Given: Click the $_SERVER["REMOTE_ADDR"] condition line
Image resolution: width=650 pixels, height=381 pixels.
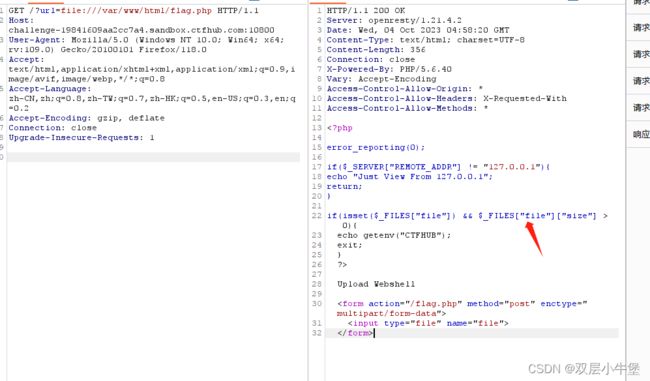Looking at the screenshot, I should coord(438,167).
